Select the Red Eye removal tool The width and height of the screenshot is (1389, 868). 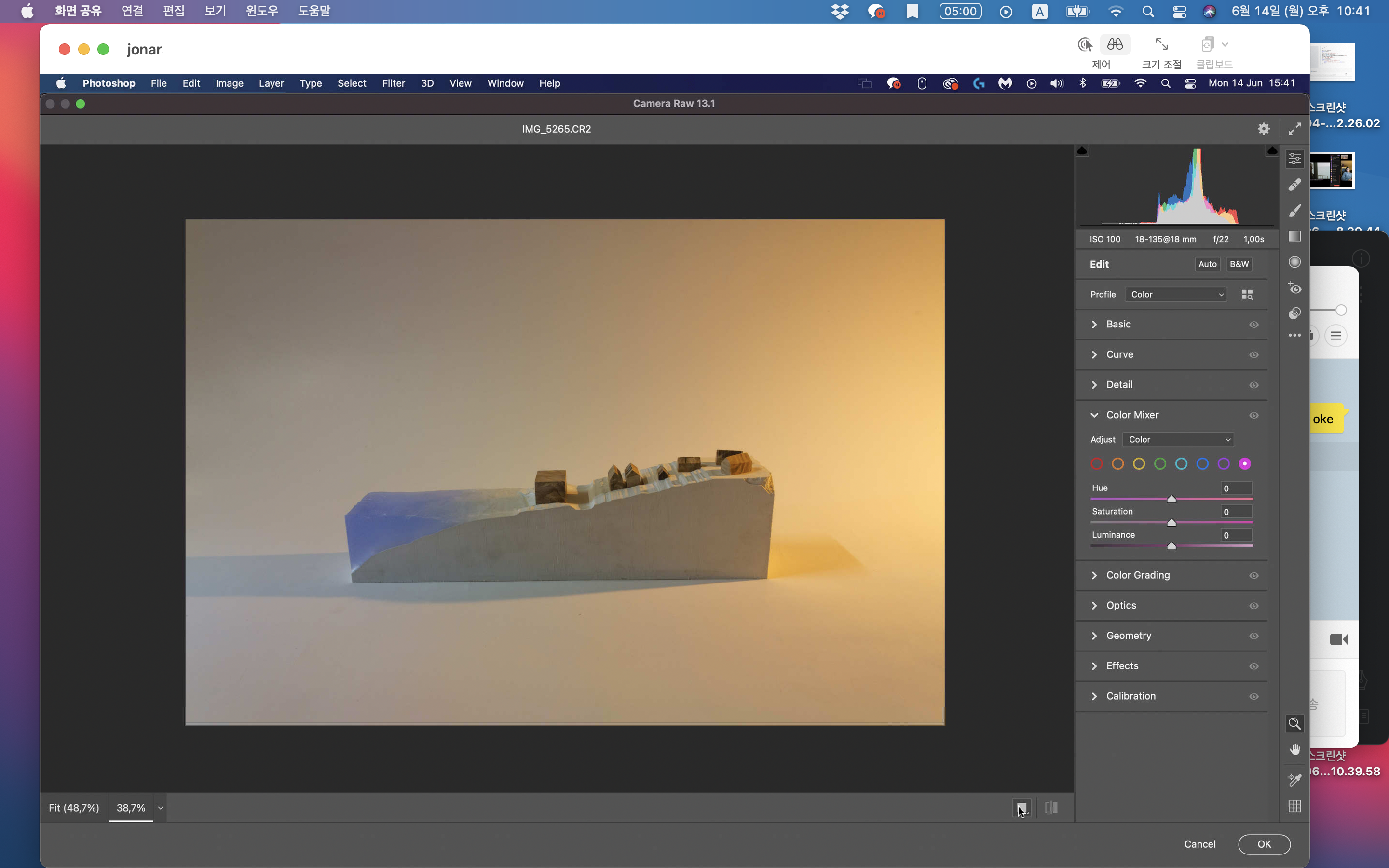(1294, 287)
